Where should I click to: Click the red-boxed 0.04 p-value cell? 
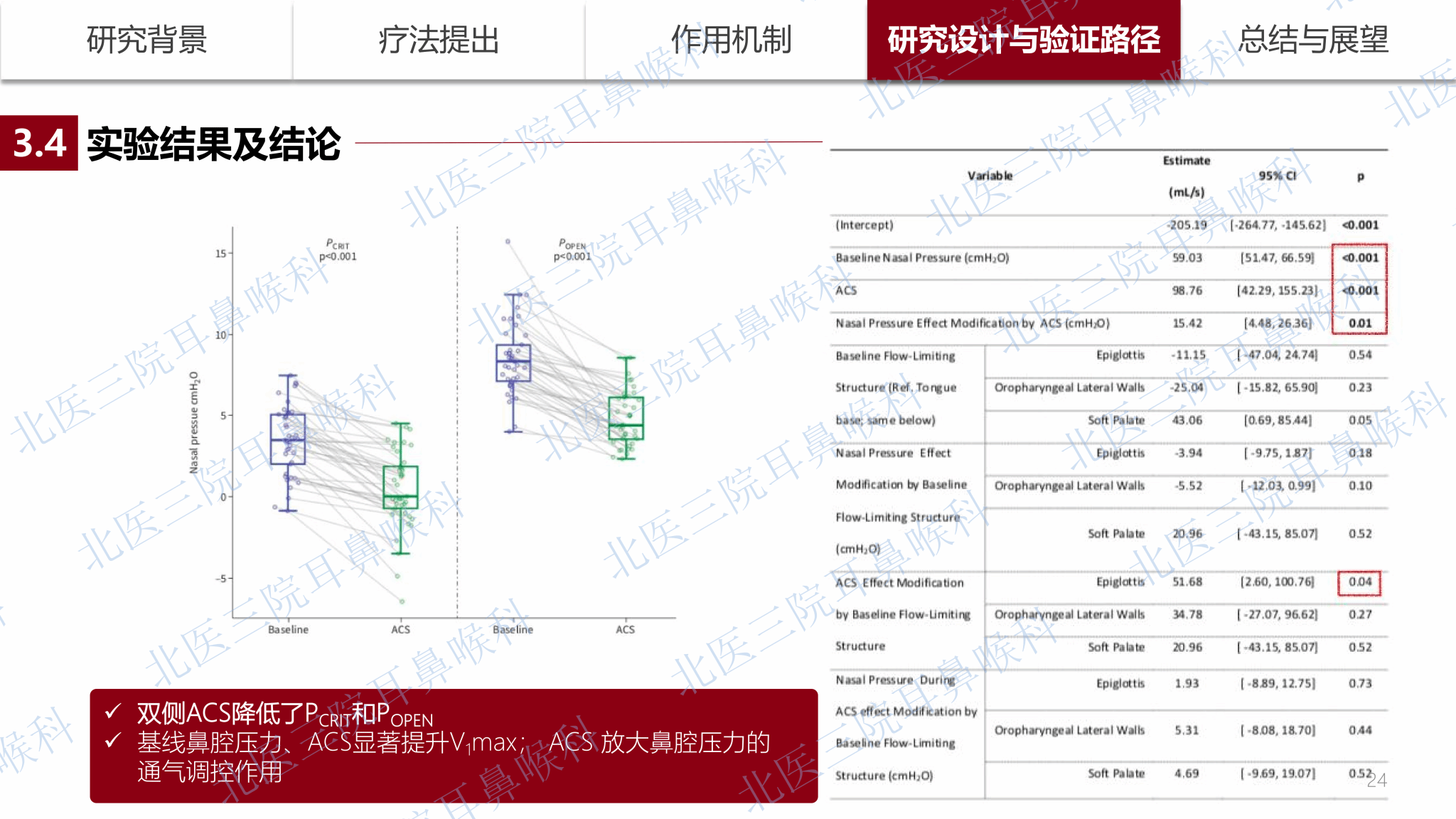(x=1359, y=582)
